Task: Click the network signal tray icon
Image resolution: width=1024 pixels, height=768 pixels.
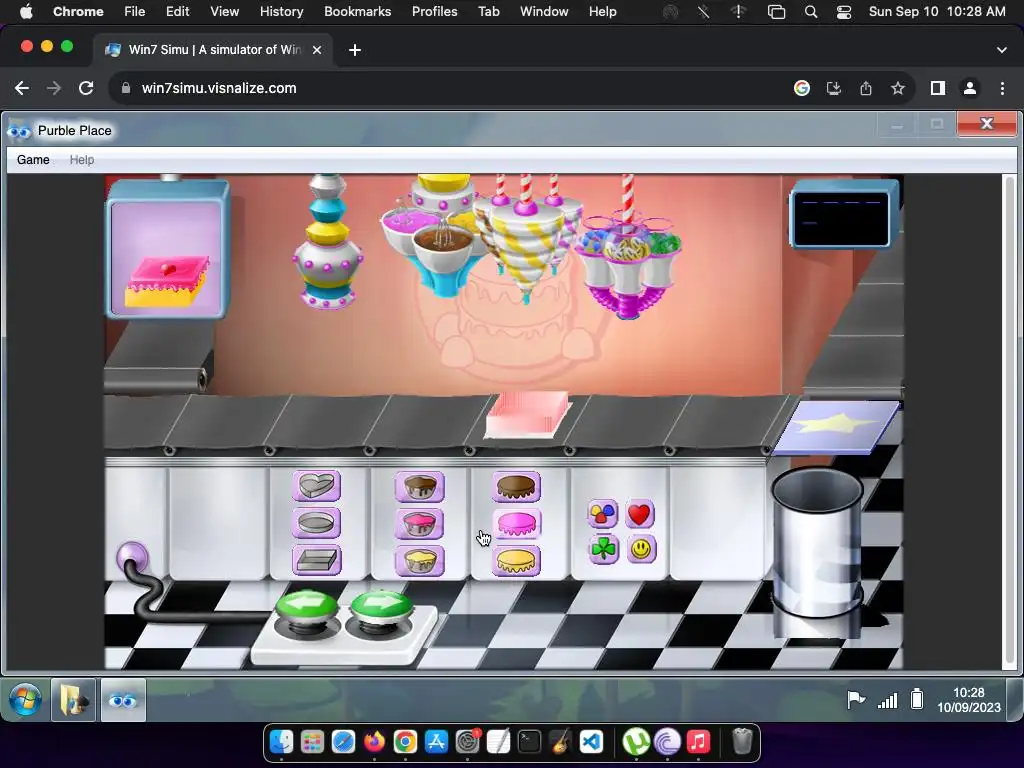Action: pos(887,700)
